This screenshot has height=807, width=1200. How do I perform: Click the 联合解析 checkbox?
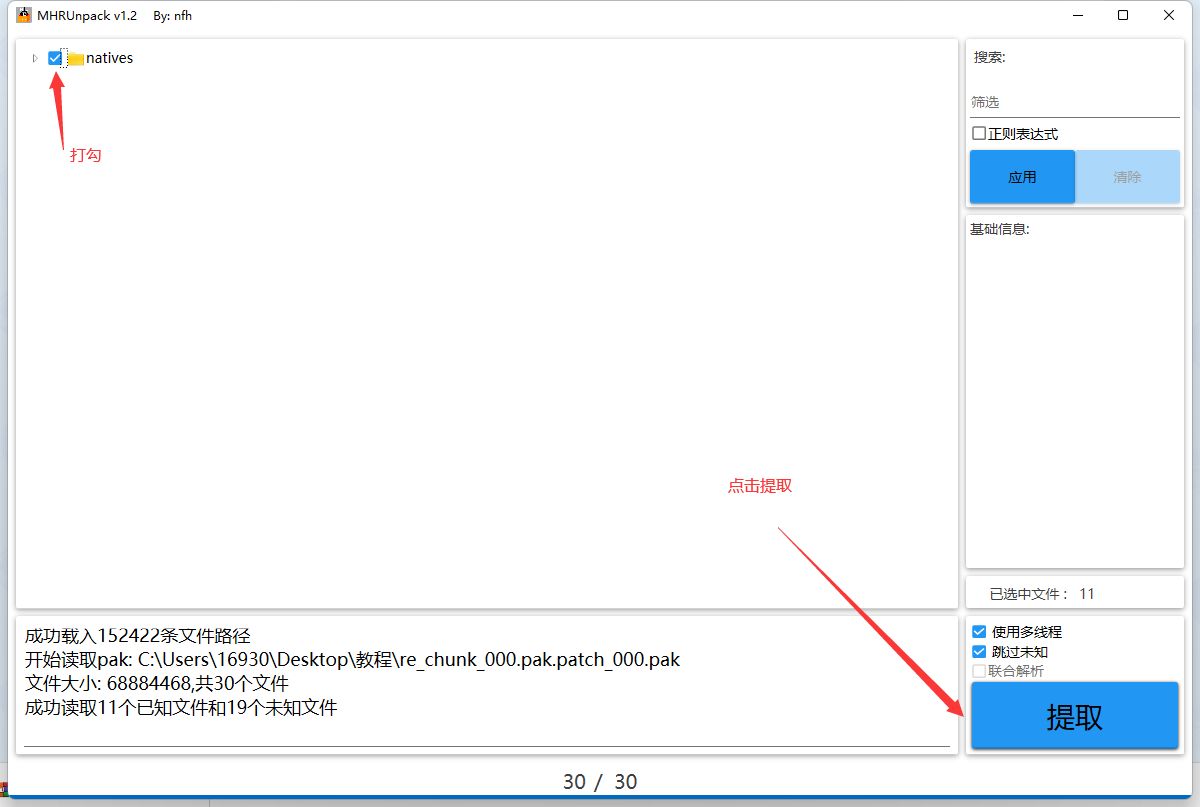tap(979, 671)
